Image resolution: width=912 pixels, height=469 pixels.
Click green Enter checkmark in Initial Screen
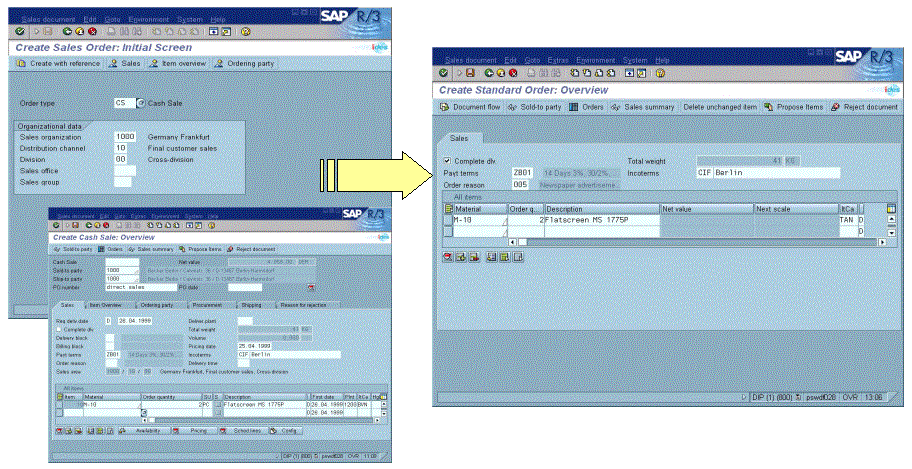(20, 31)
